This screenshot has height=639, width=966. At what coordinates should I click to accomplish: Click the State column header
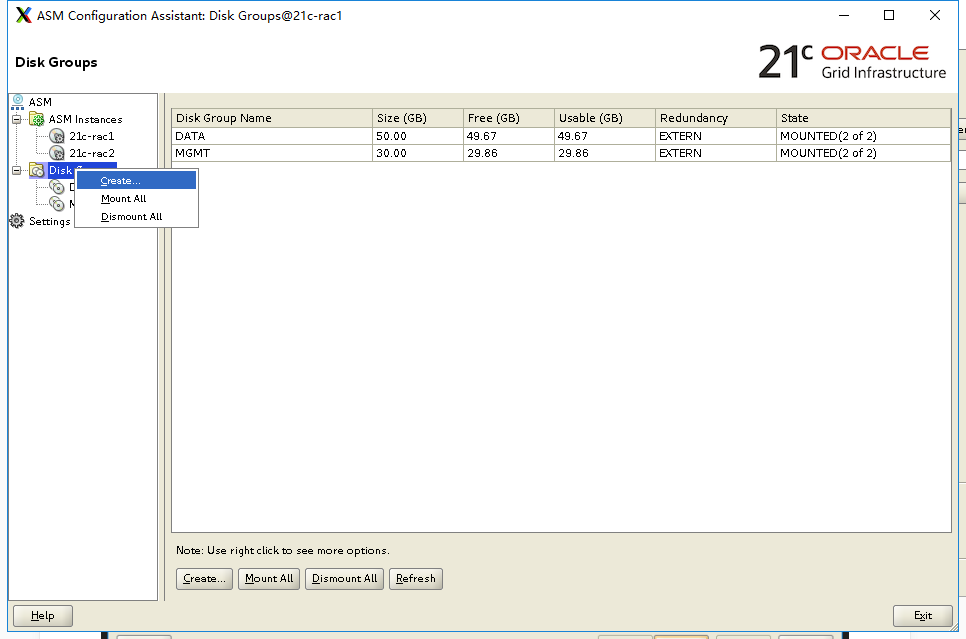[864, 118]
